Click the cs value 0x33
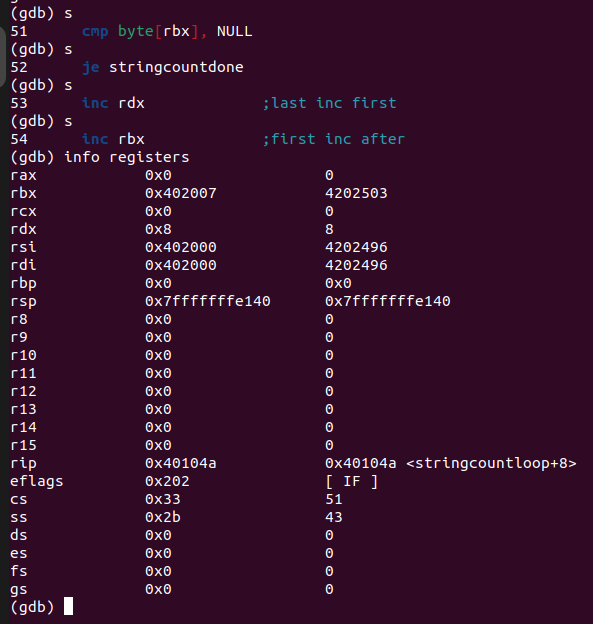Viewport: 593px width, 624px height. [163, 499]
